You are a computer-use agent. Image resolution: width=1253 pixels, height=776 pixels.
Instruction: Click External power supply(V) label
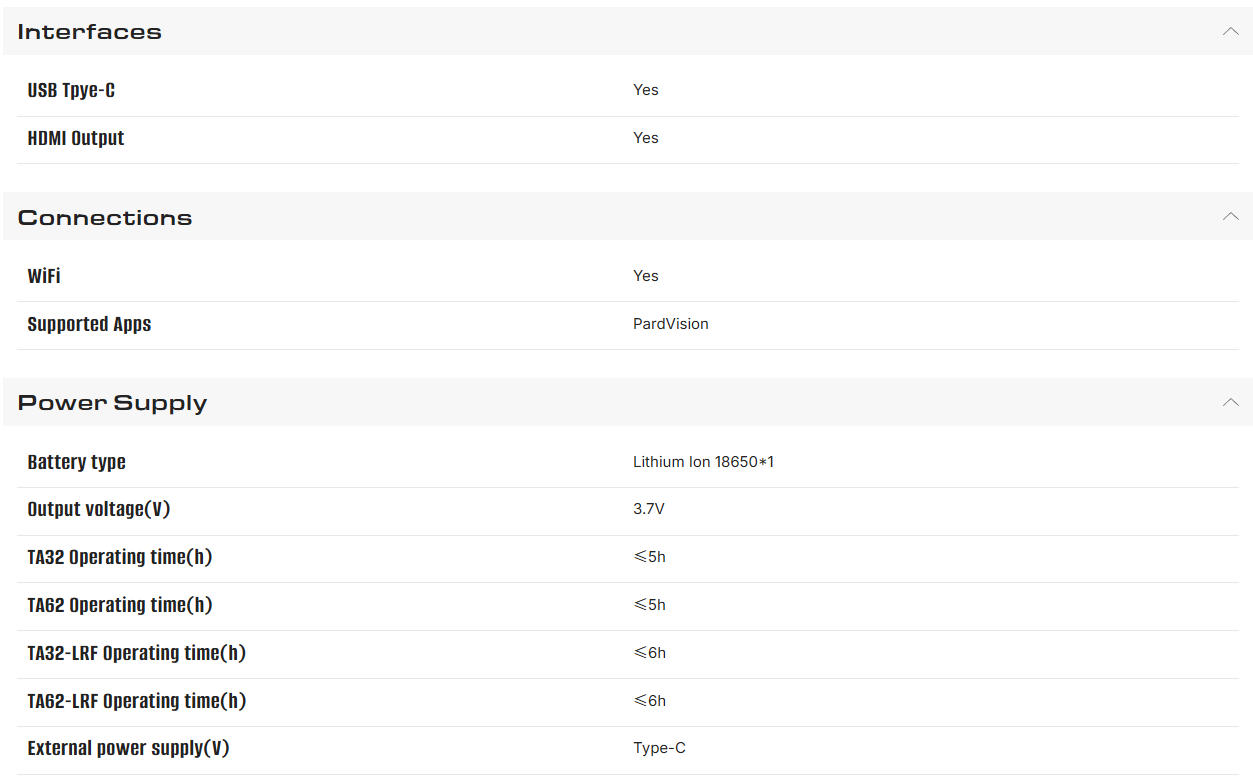click(128, 748)
